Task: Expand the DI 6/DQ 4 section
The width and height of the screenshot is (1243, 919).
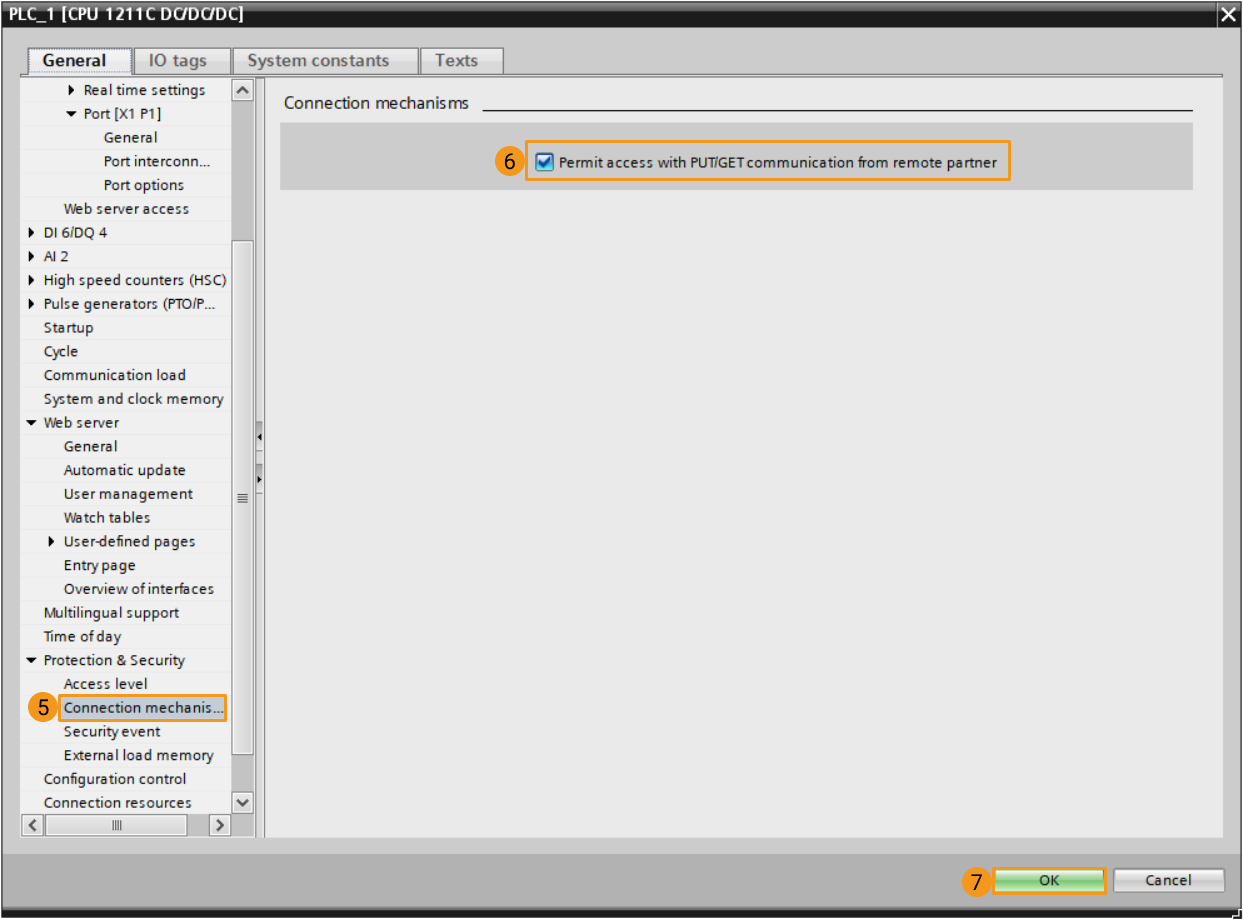Action: tap(31, 232)
